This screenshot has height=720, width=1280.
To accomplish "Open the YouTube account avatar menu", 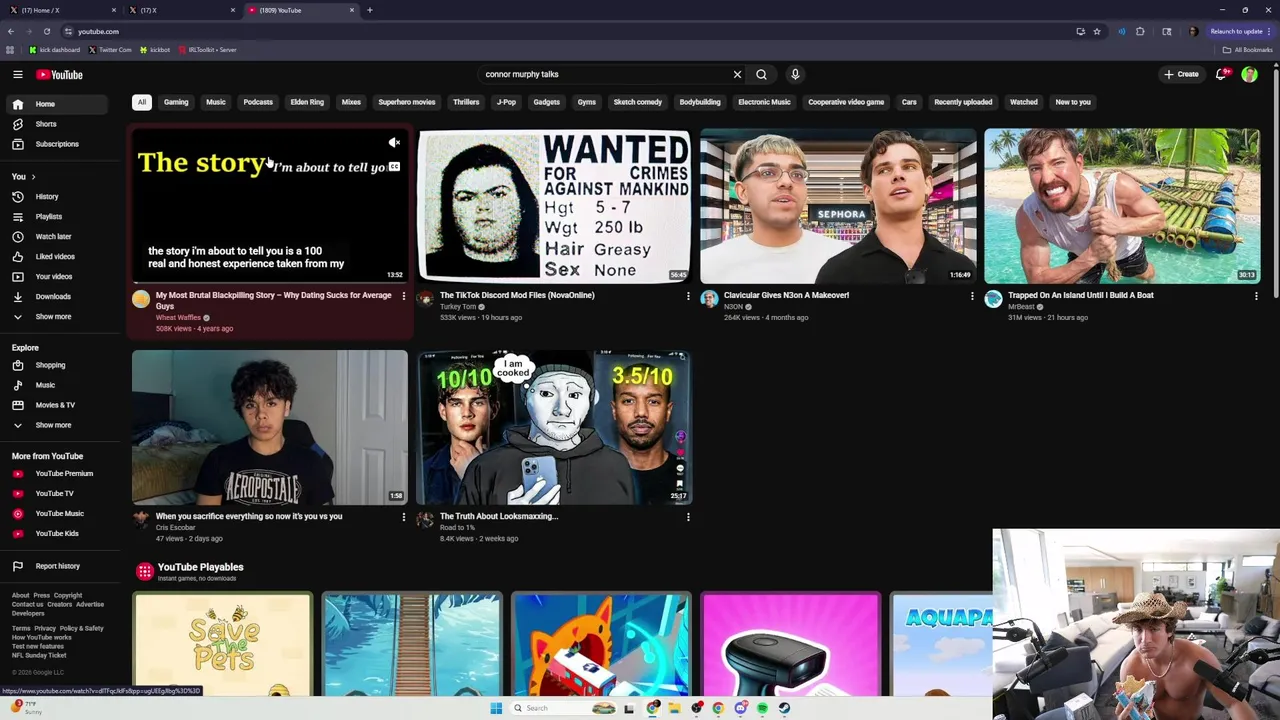I will pyautogui.click(x=1249, y=74).
